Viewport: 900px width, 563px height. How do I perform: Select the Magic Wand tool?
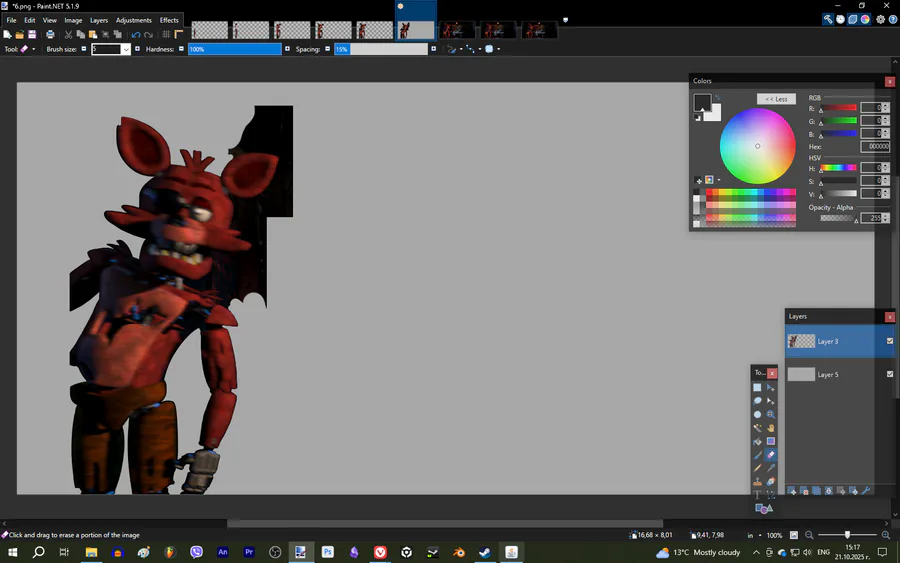757,428
